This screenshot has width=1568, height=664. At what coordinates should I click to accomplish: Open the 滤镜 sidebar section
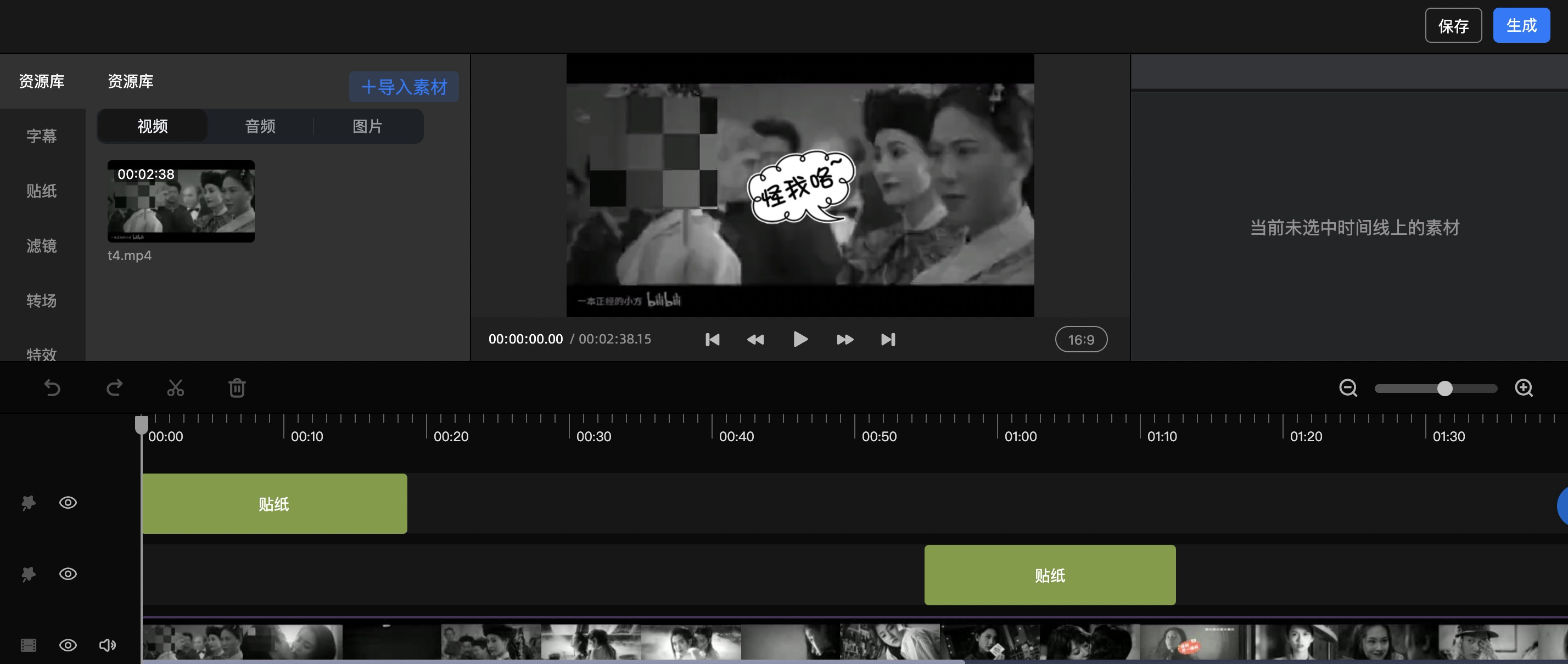[x=42, y=246]
